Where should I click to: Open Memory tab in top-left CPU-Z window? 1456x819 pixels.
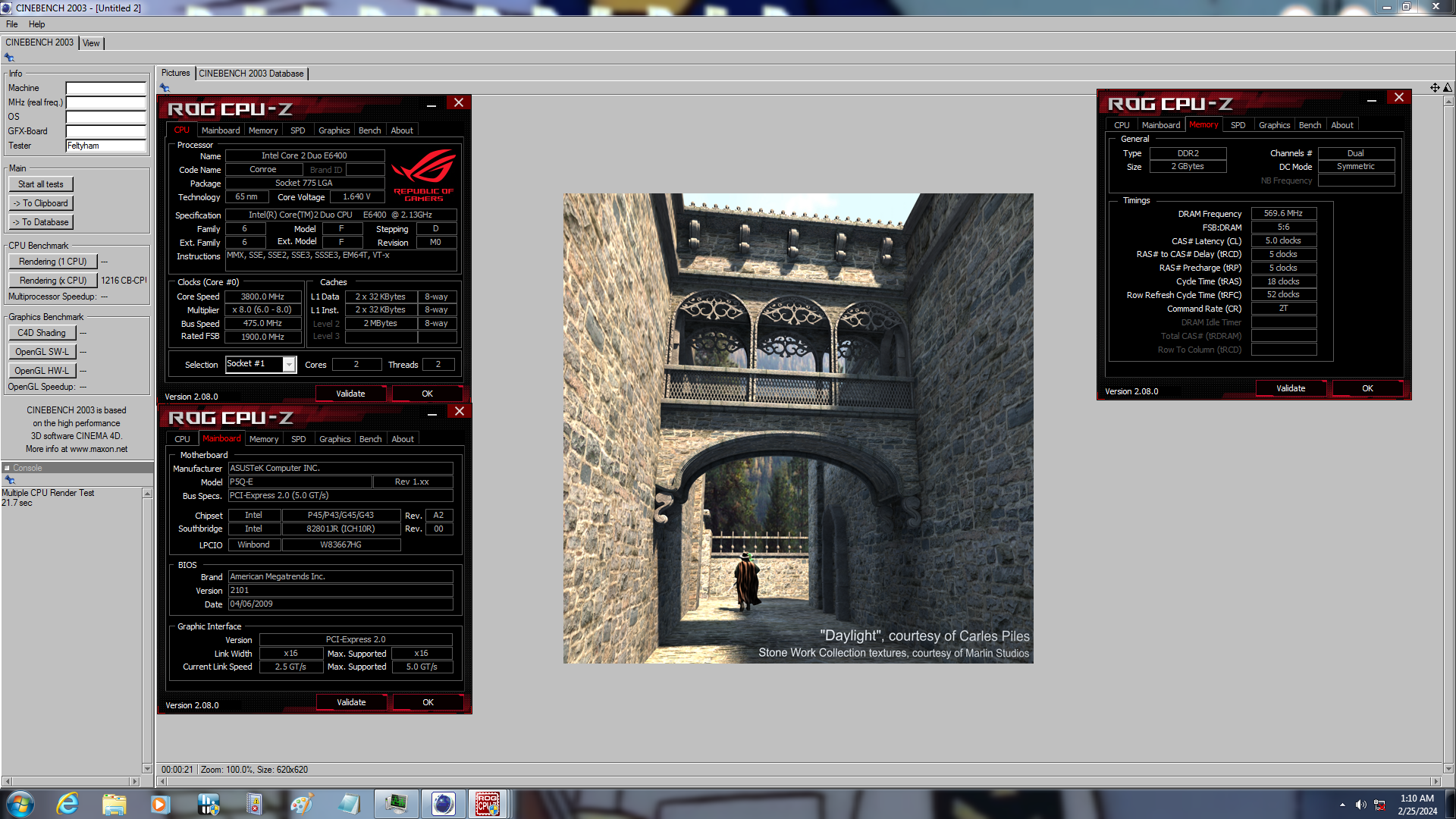point(263,130)
